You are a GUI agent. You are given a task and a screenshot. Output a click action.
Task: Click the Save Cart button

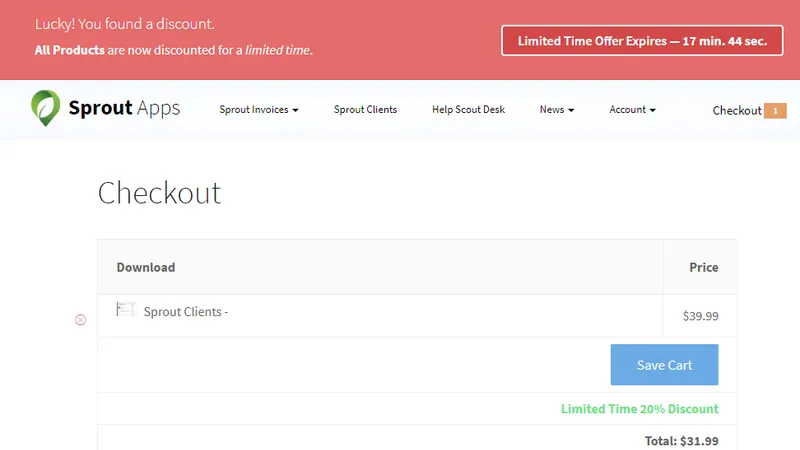click(x=664, y=365)
